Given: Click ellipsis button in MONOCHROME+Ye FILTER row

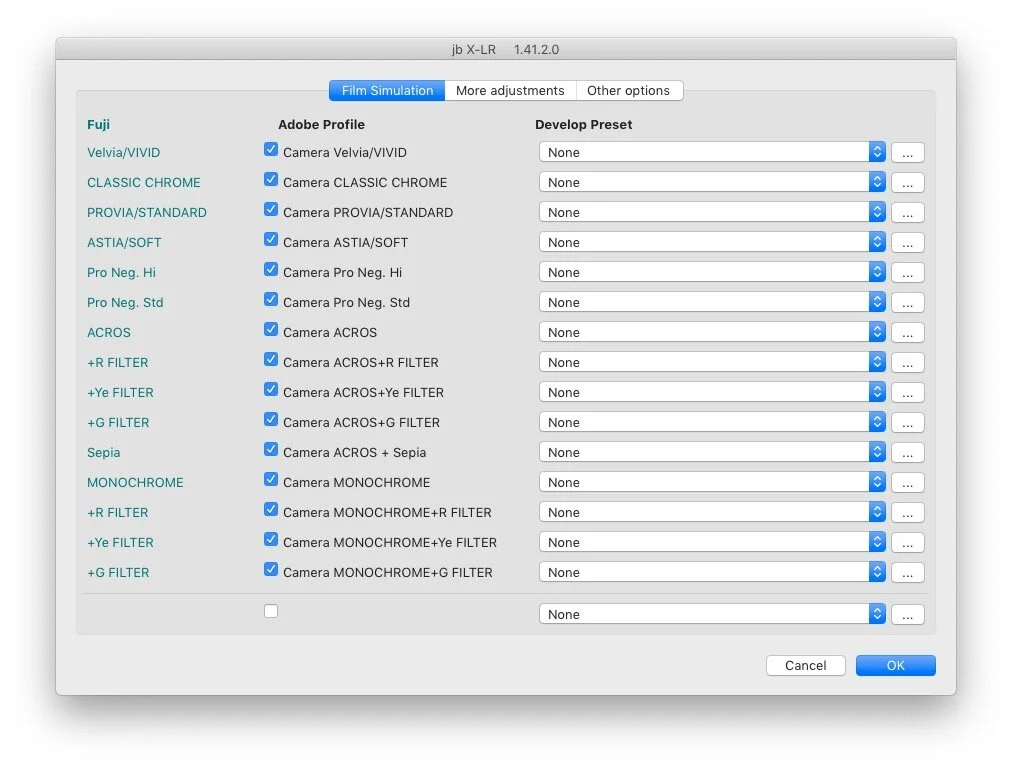Looking at the screenshot, I should click(x=907, y=543).
